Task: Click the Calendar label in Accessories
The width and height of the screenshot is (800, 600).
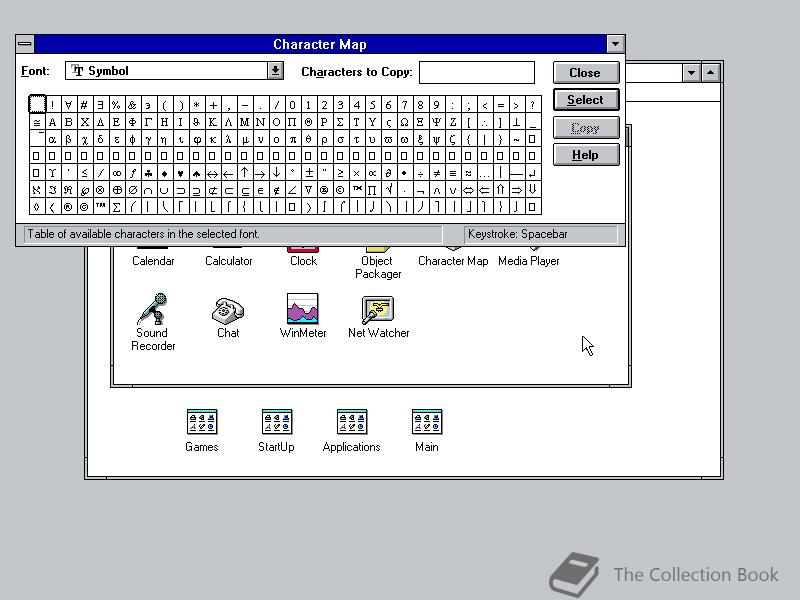Action: click(x=153, y=261)
